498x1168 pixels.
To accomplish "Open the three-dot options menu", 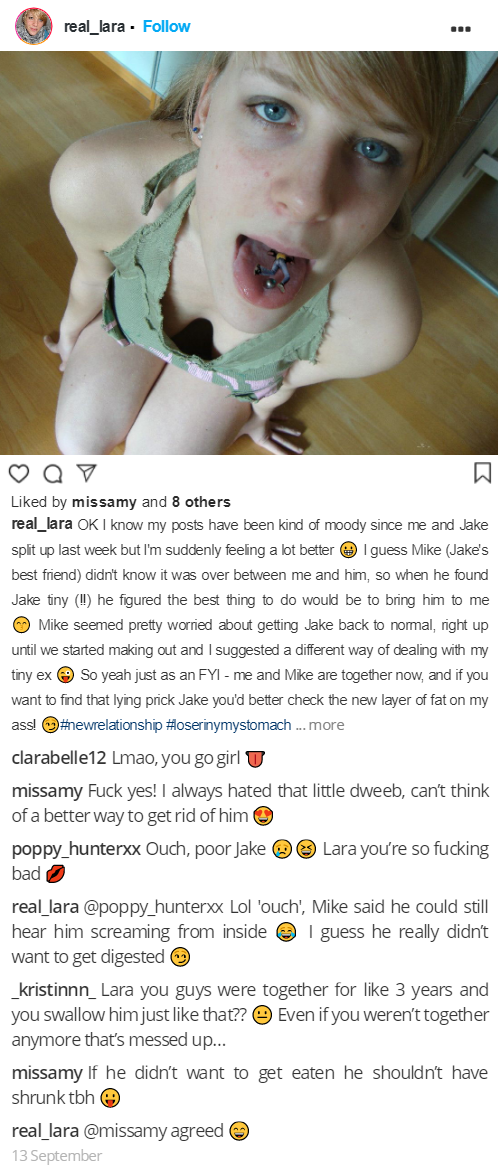I will (x=461, y=29).
